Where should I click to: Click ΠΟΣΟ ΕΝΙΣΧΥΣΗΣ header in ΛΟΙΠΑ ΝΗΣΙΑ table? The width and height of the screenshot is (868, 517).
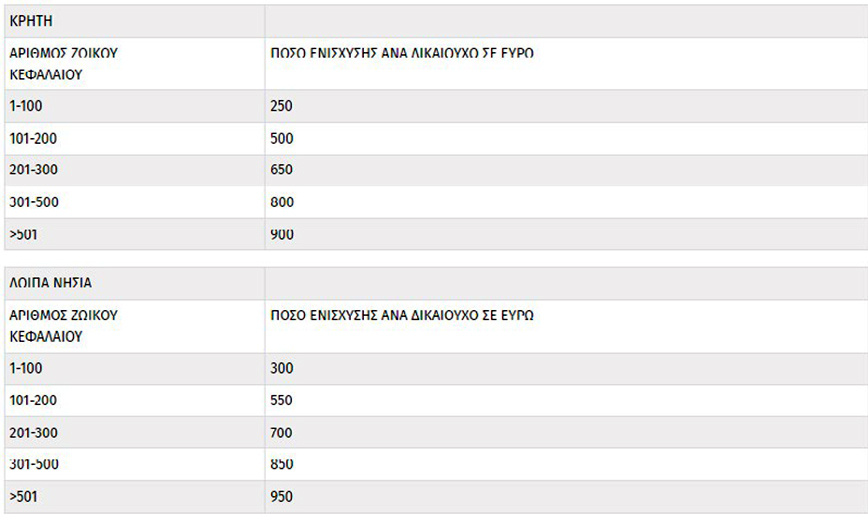point(402,315)
